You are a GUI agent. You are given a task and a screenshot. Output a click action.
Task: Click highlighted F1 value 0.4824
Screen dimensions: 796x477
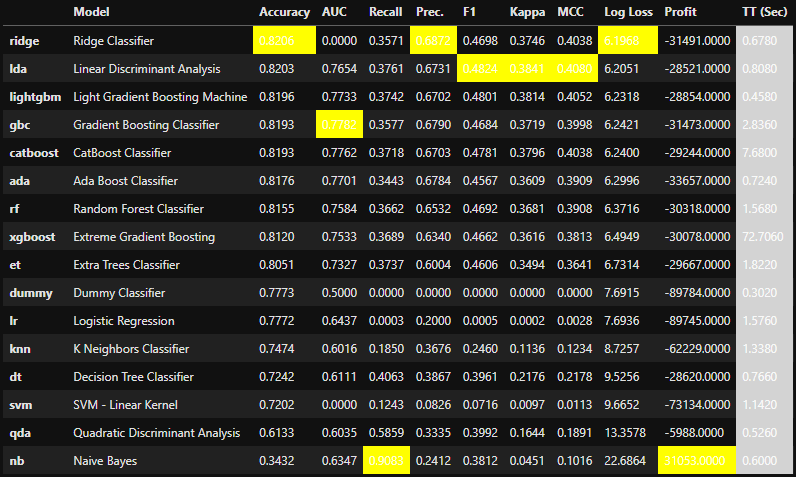point(480,69)
